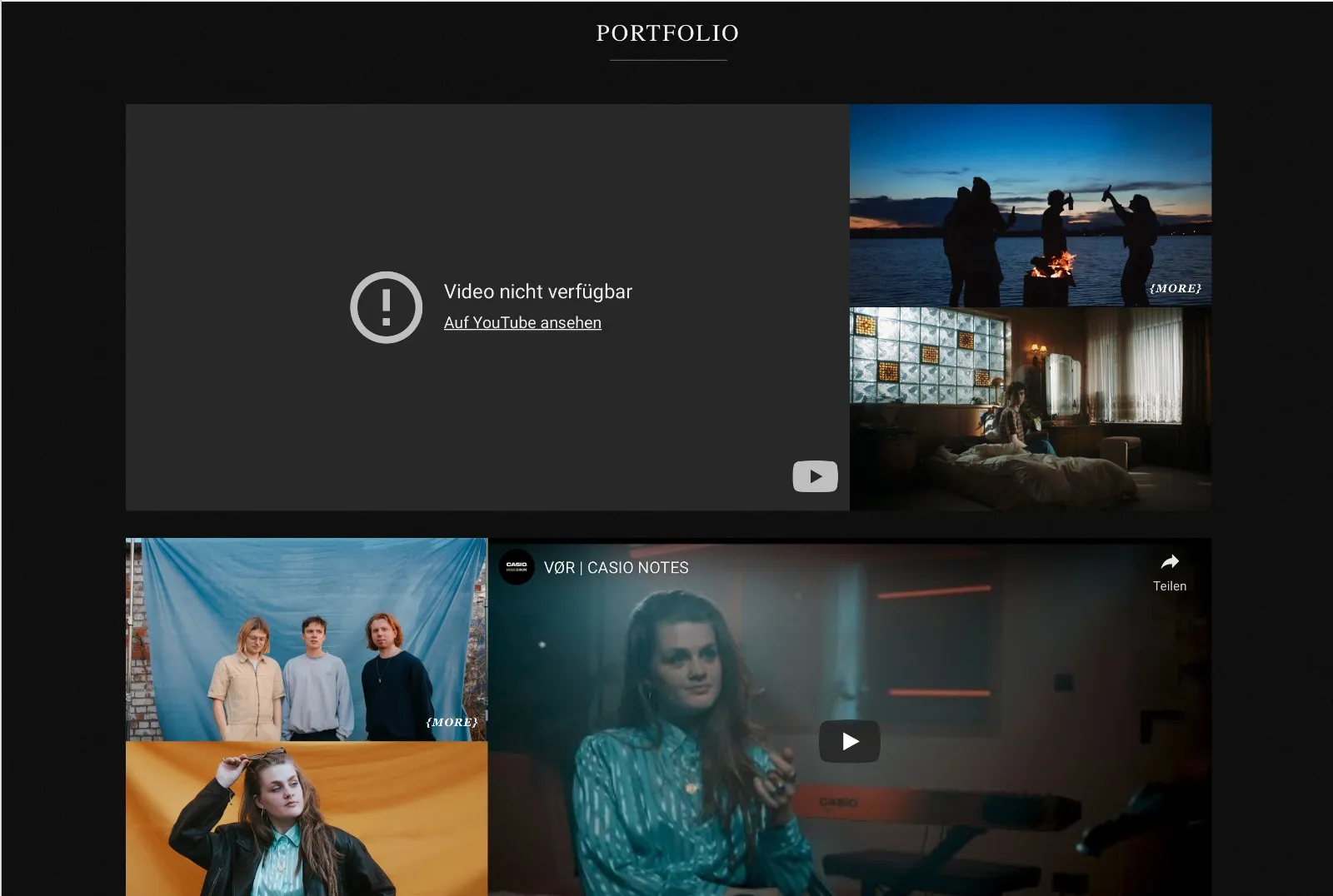Play the VØR Casio Notes video
This screenshot has height=896, width=1333.
[x=850, y=741]
